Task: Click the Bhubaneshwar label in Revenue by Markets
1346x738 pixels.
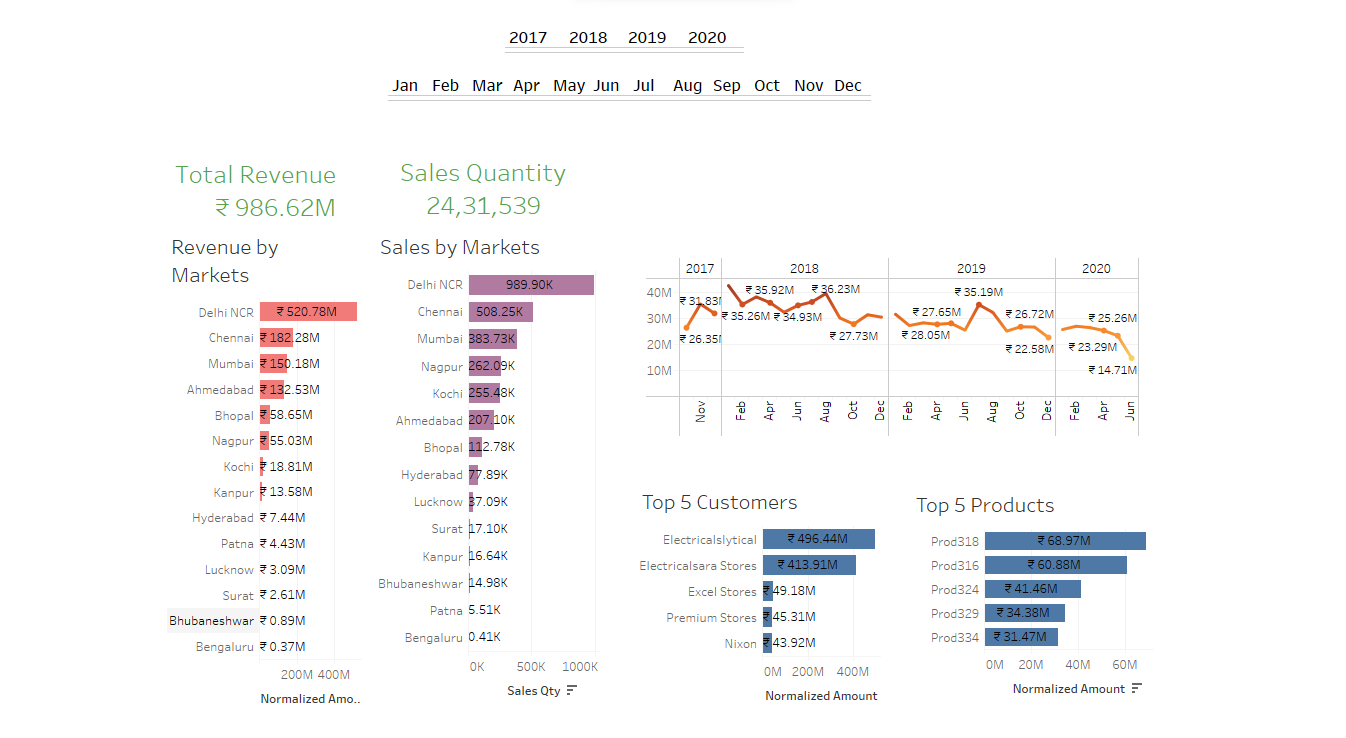Action: click(x=213, y=620)
